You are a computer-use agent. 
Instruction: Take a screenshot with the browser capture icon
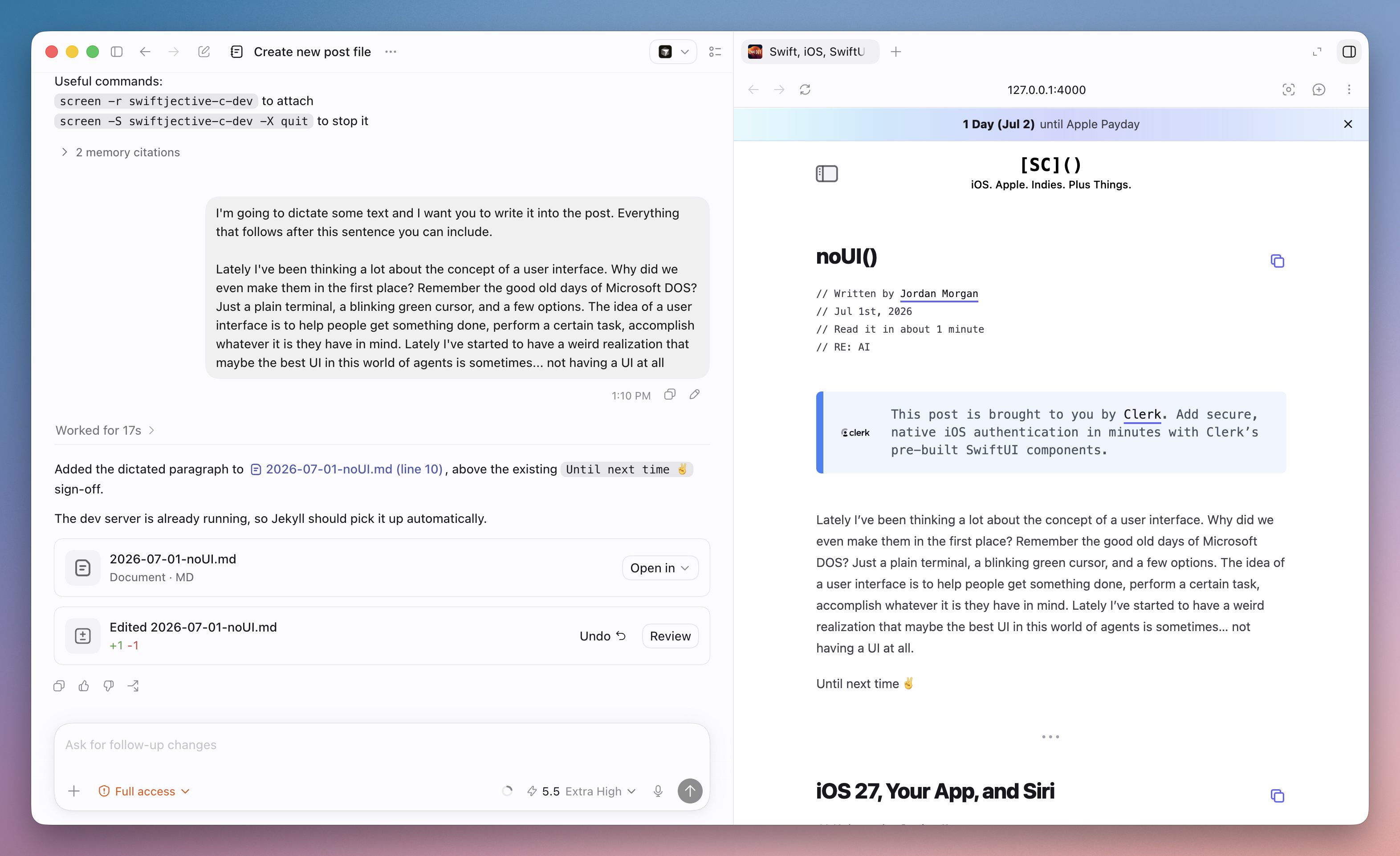[1289, 90]
